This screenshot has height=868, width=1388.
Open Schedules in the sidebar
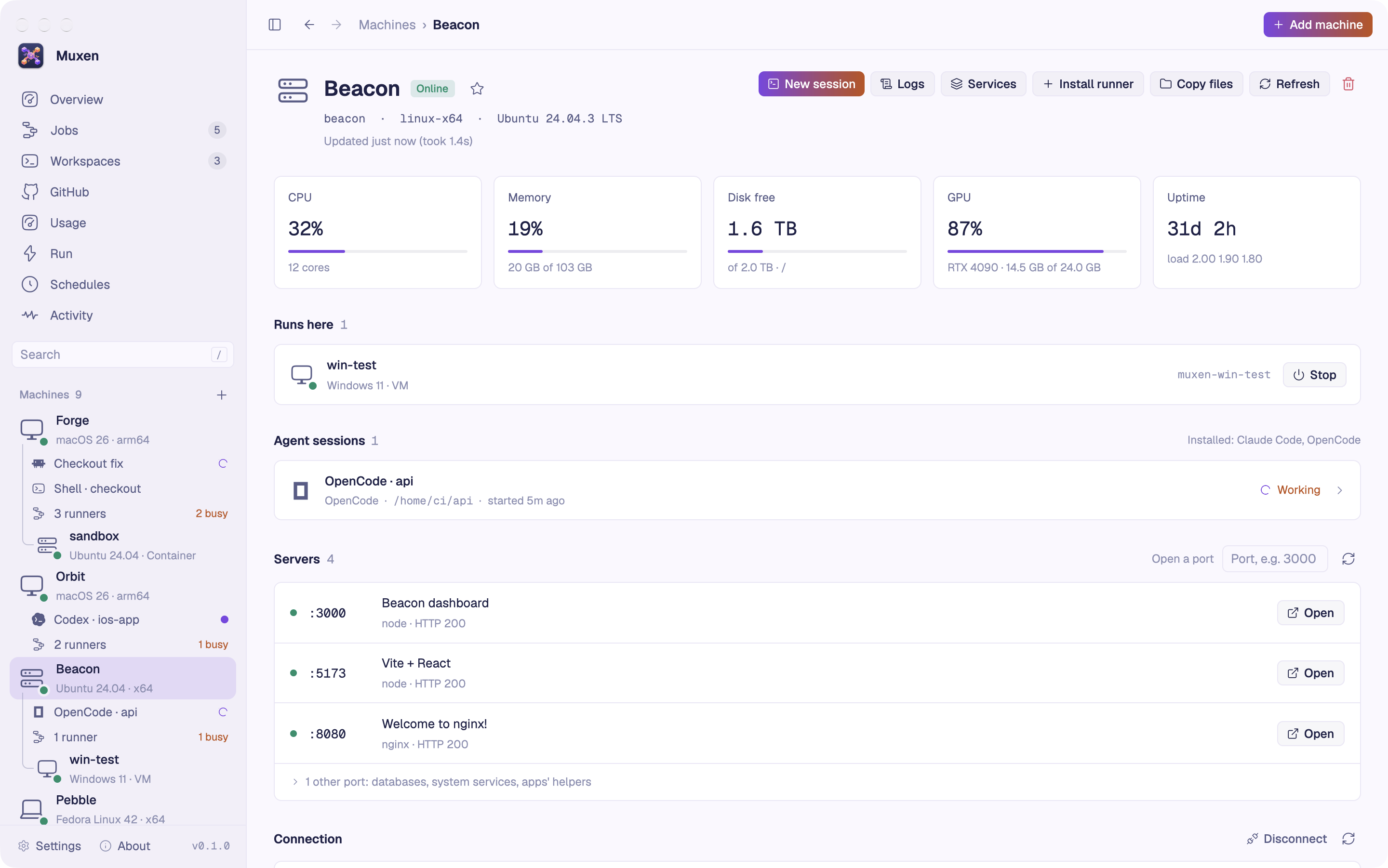pos(123,284)
